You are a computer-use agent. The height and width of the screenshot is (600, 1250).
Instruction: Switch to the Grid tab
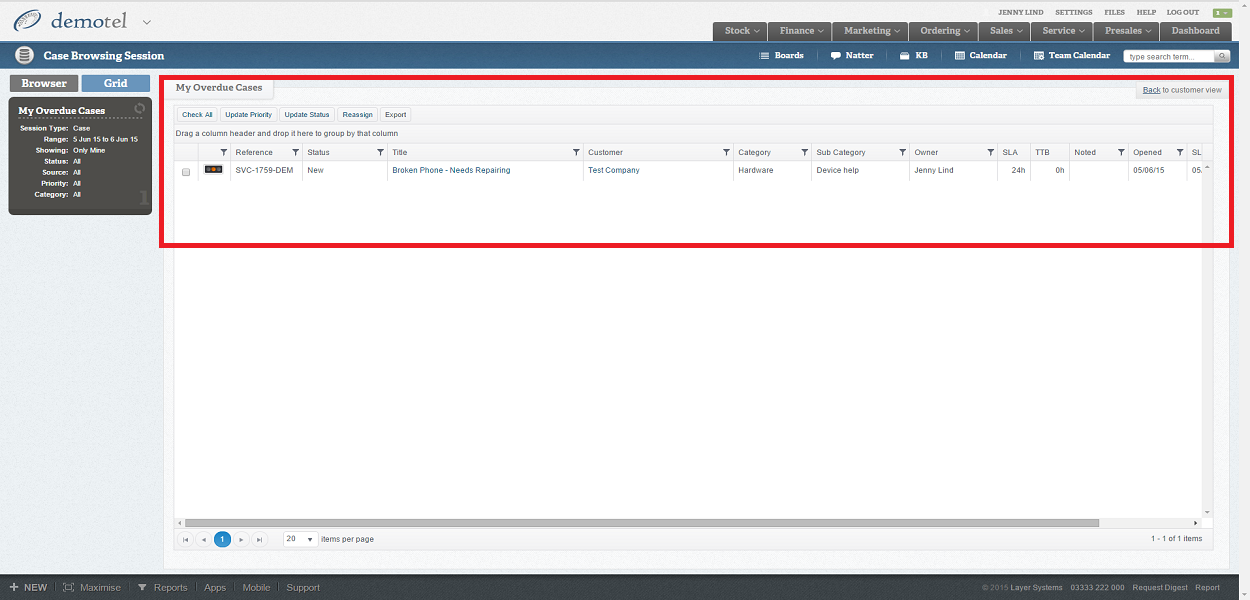(116, 84)
